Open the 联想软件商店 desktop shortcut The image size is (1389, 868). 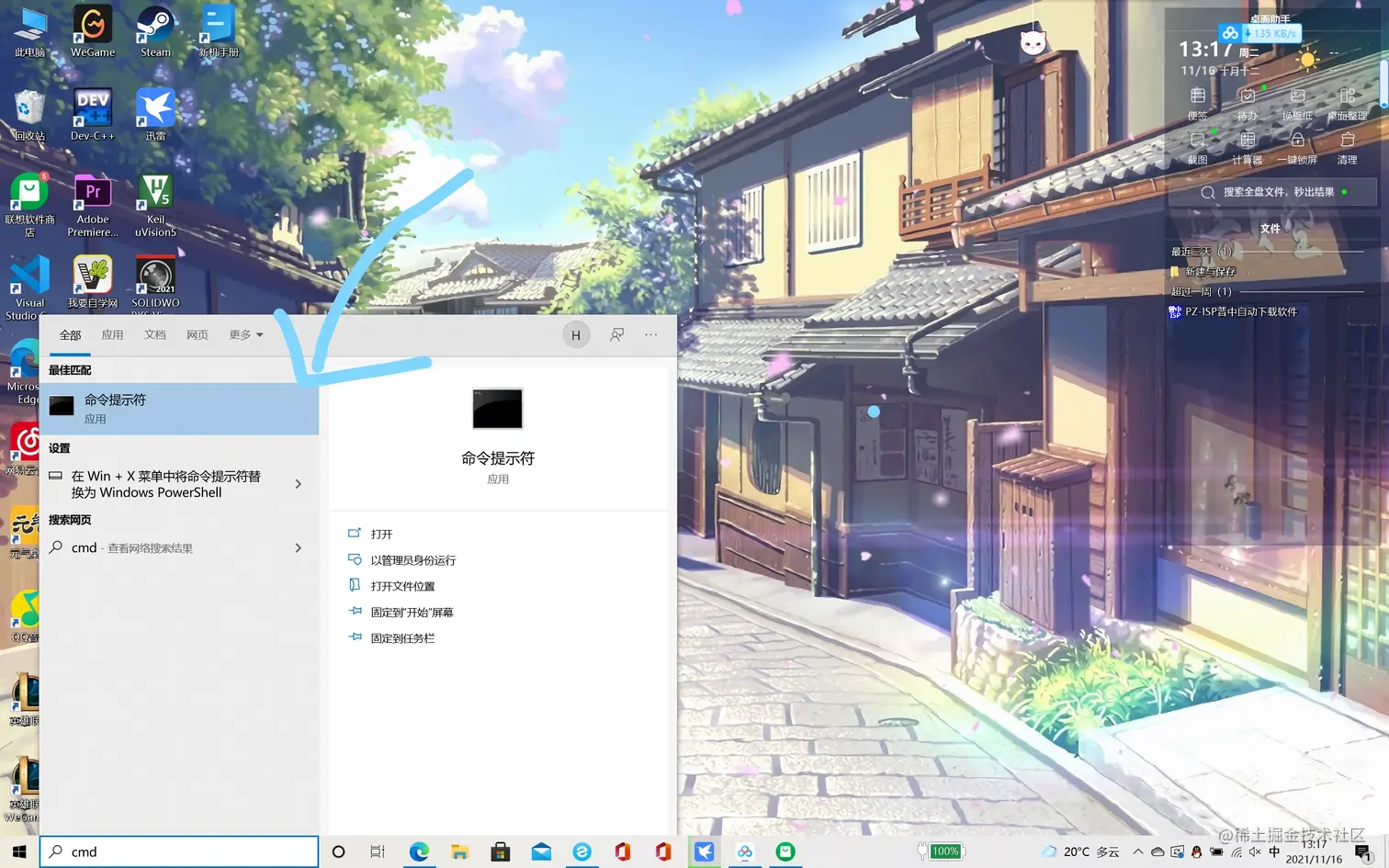(29, 206)
